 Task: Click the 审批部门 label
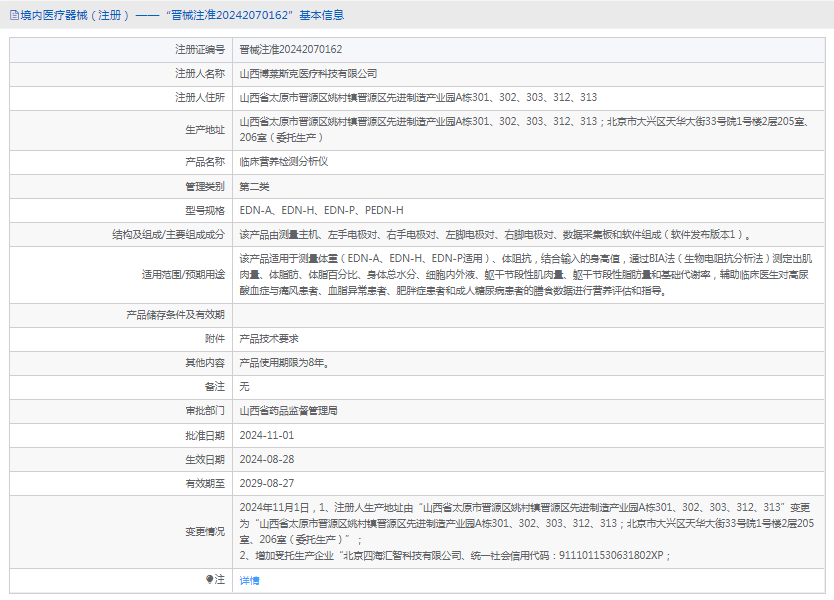pyautogui.click(x=205, y=411)
